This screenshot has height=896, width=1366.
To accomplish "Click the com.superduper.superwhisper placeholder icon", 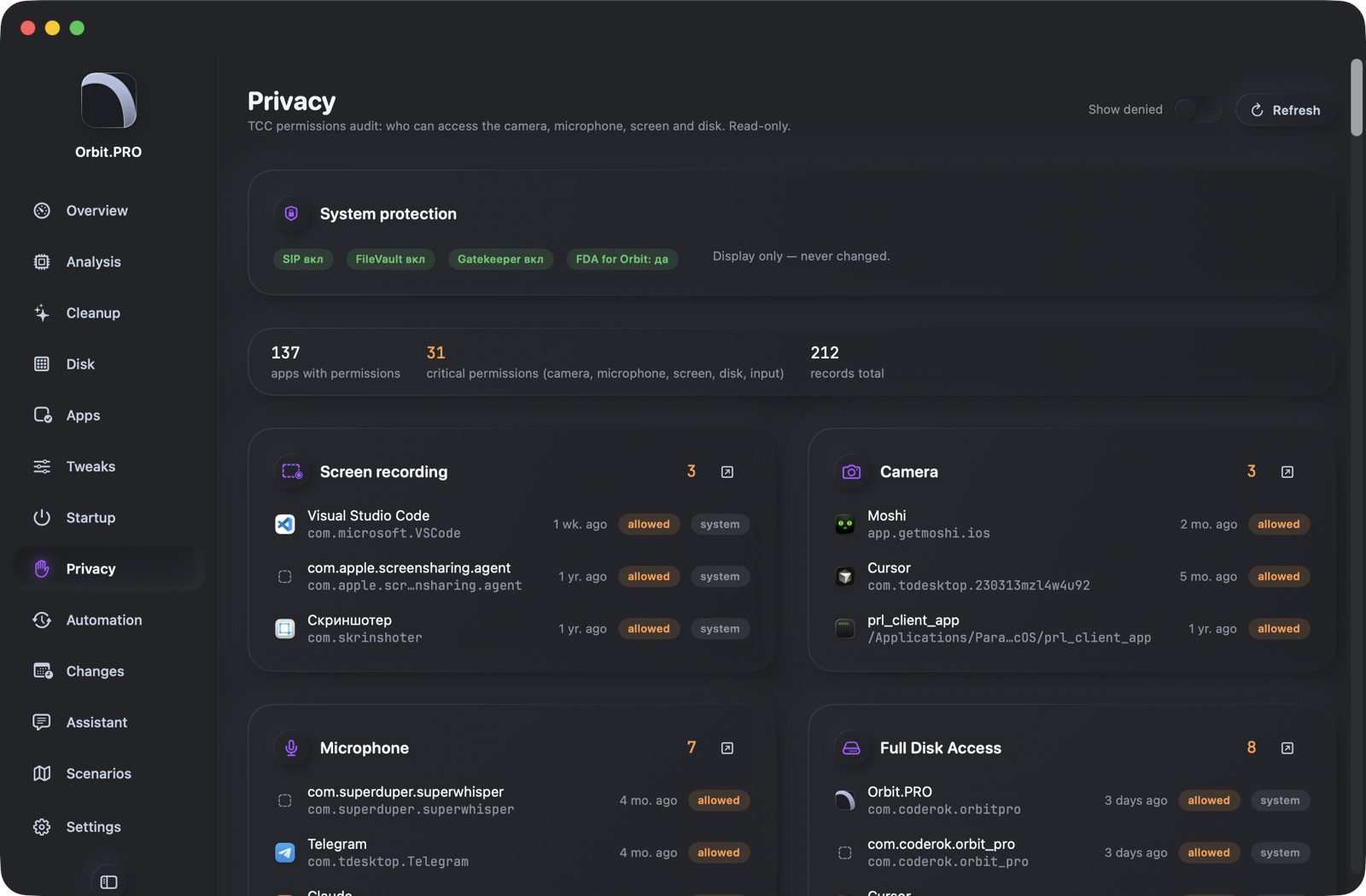I will click(285, 800).
